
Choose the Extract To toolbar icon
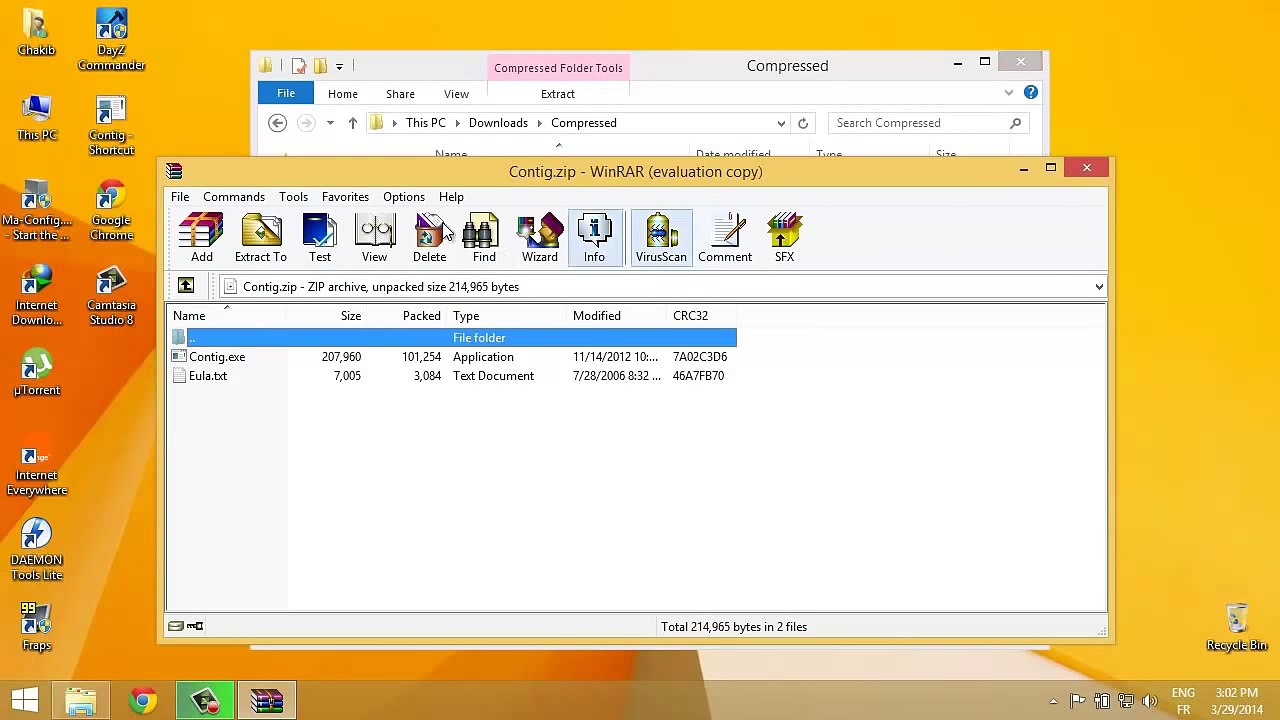pos(260,238)
